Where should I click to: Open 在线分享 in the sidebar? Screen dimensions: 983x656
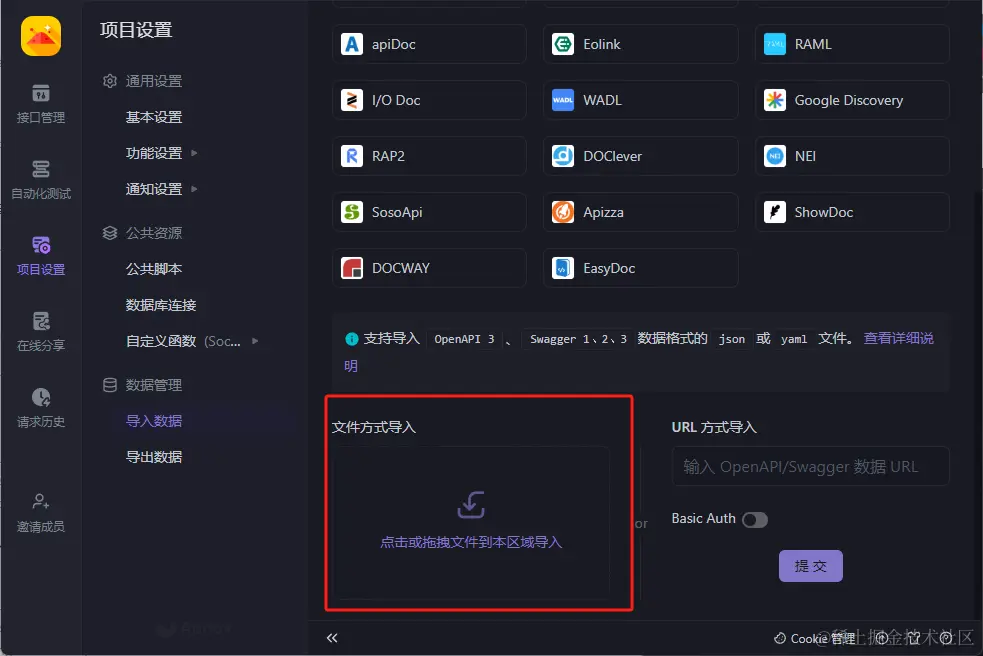pos(41,332)
